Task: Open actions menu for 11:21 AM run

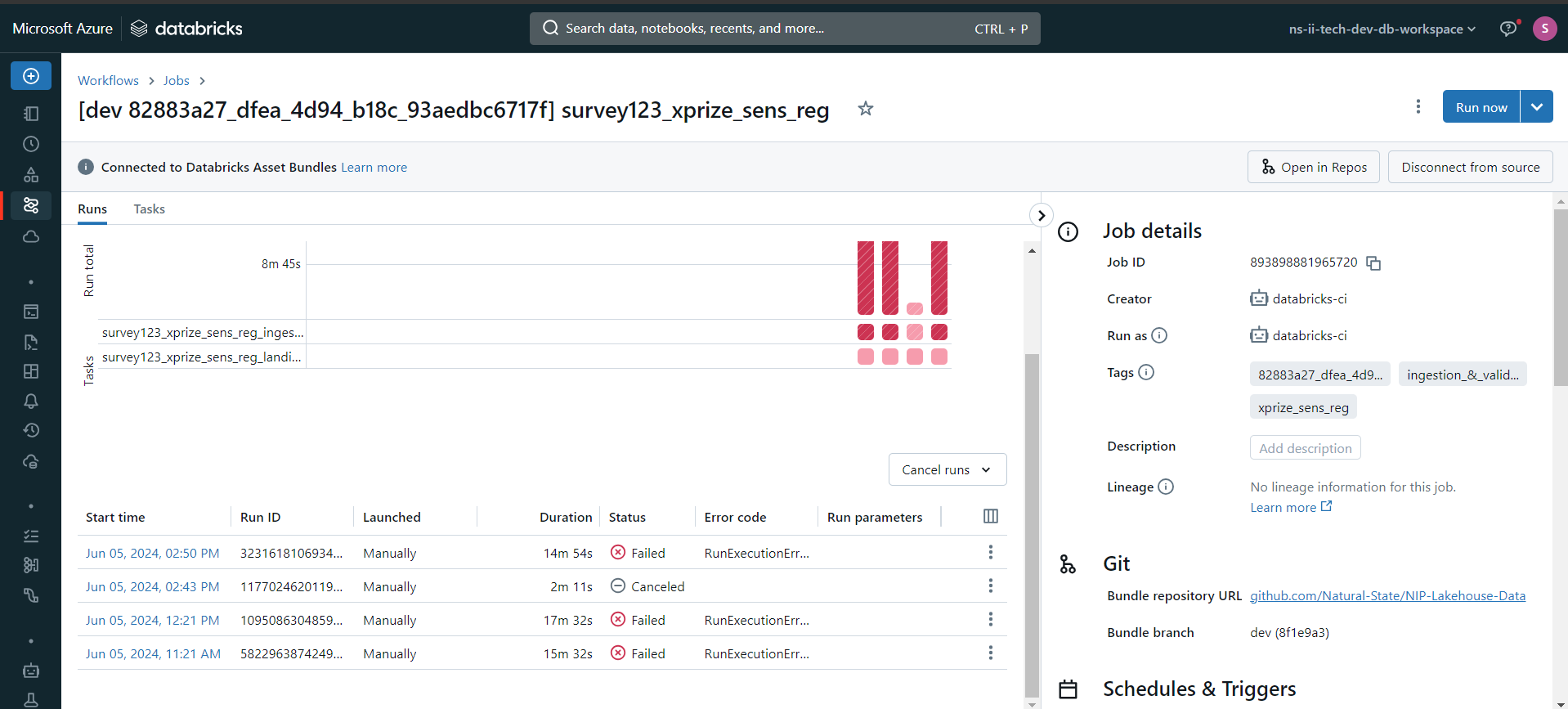Action: click(x=991, y=653)
